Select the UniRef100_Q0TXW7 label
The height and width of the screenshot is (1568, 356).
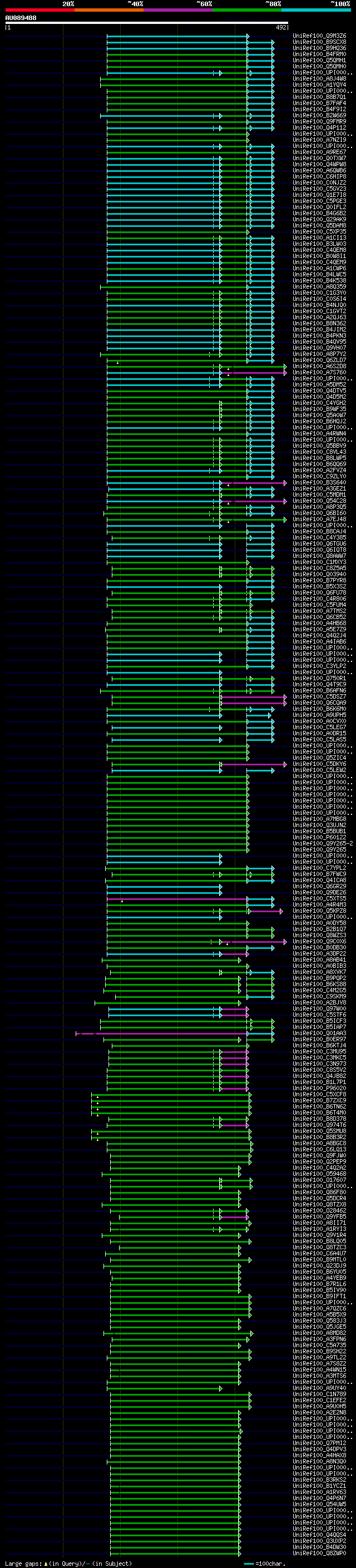[x=319, y=159]
